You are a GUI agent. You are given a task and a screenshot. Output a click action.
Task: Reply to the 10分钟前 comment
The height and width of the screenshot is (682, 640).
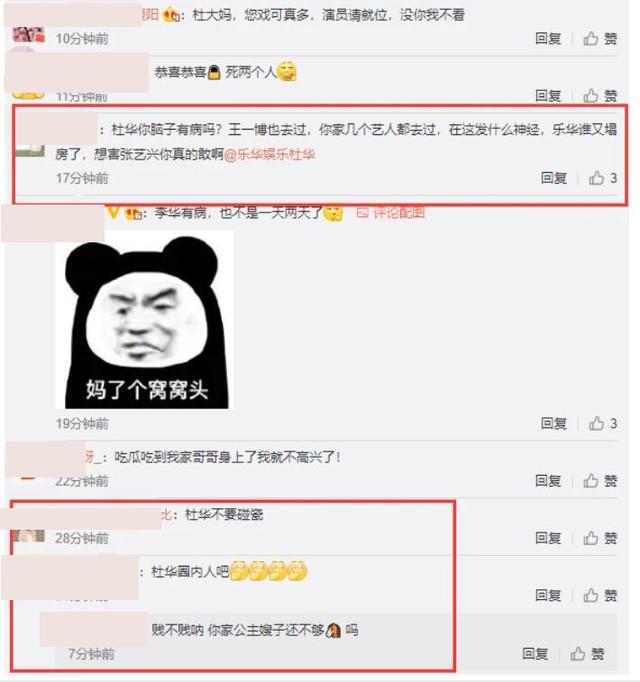548,39
